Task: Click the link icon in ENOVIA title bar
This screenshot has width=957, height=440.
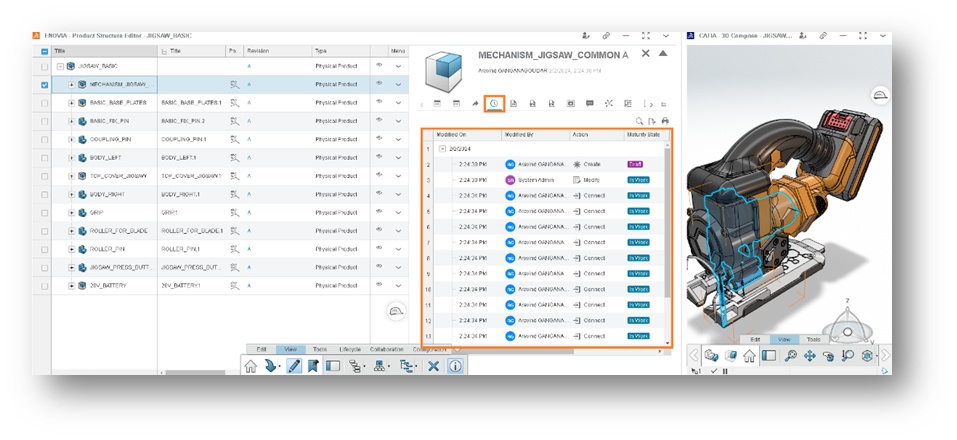Action: pyautogui.click(x=606, y=35)
